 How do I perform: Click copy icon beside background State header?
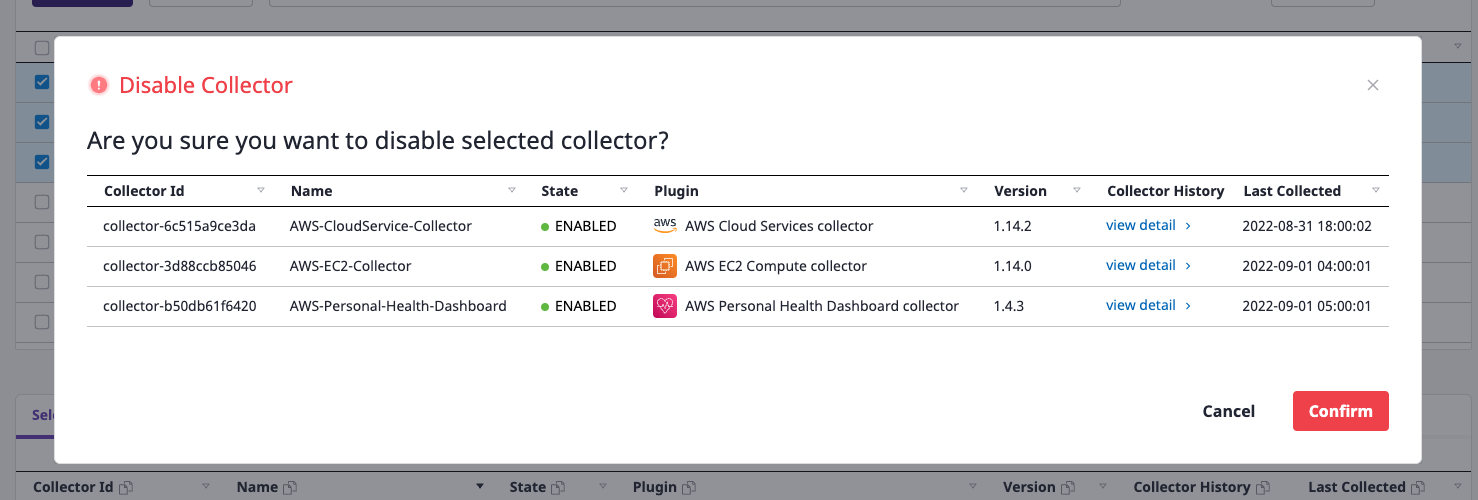pyautogui.click(x=557, y=488)
